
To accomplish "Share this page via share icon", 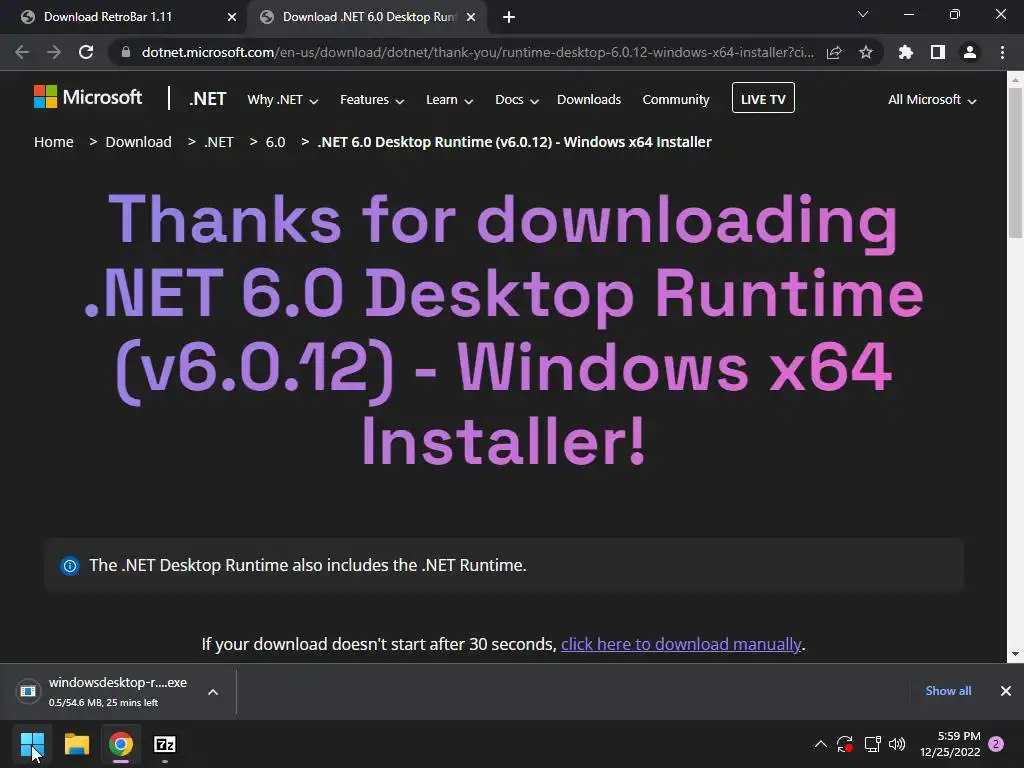I will point(834,52).
